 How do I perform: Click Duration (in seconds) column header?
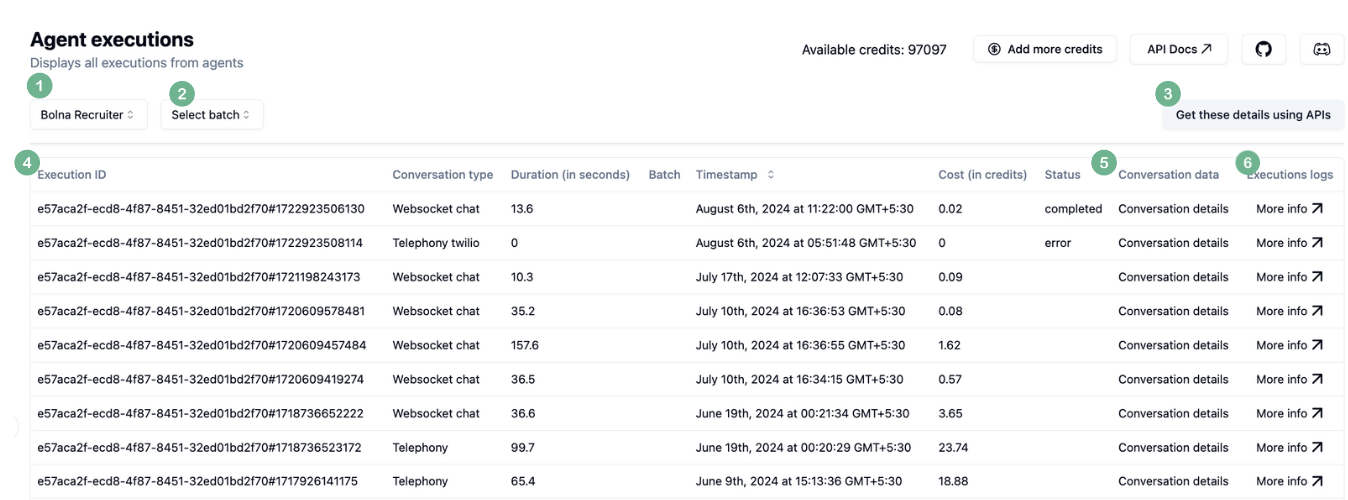(570, 175)
